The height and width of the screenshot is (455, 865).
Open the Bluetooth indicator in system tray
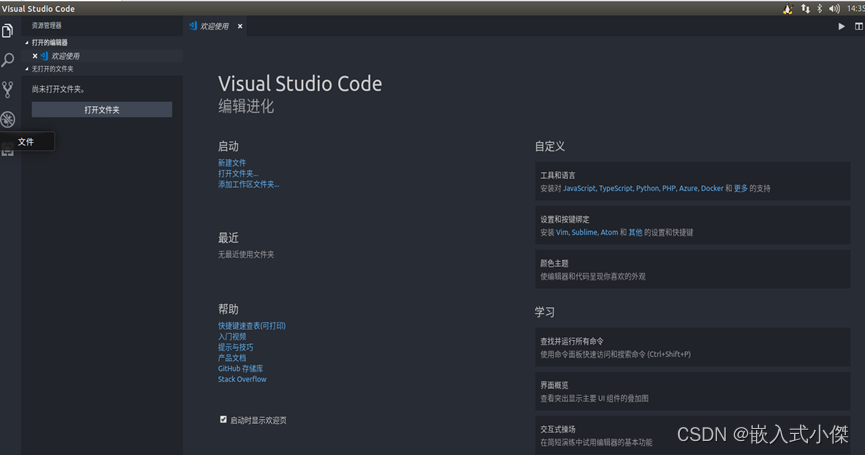point(820,9)
